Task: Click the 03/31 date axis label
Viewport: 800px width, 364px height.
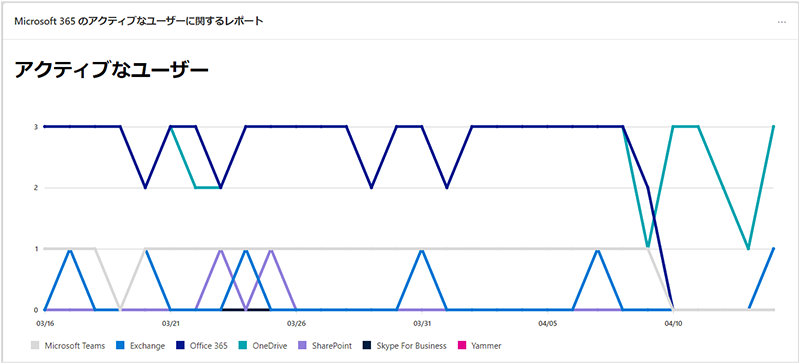Action: [x=422, y=323]
